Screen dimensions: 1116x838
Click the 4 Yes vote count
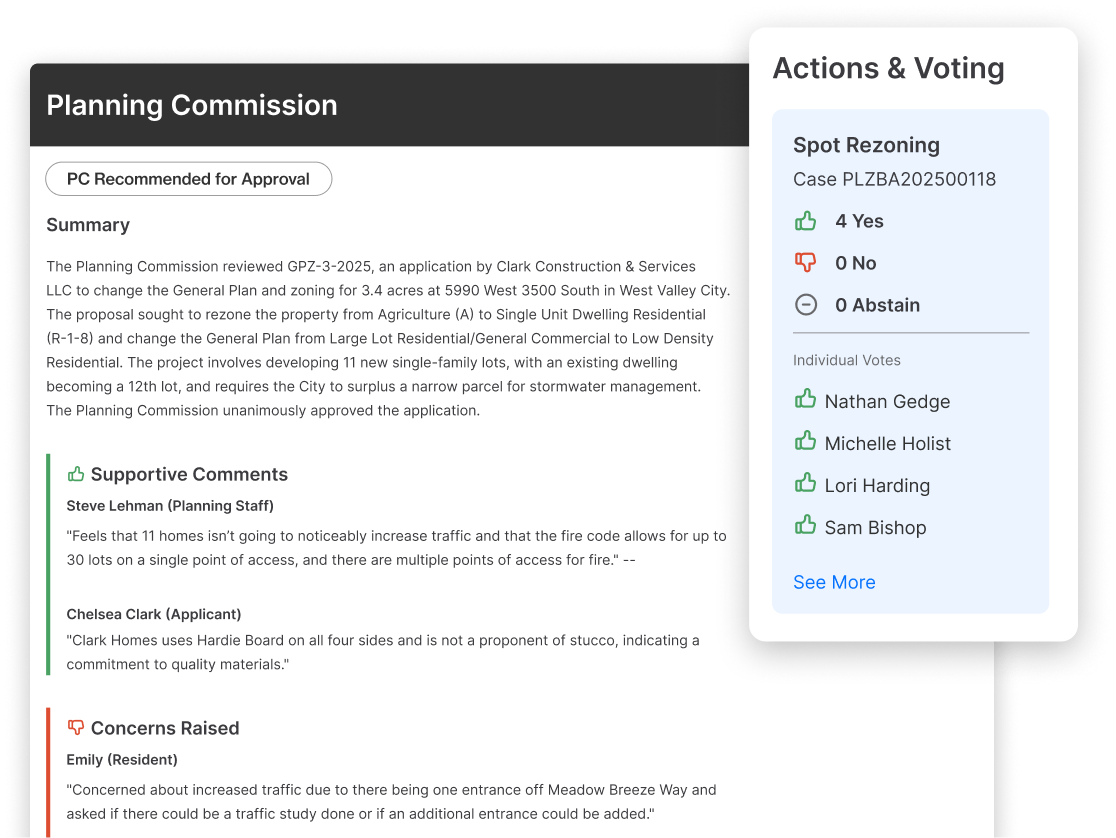coord(859,221)
